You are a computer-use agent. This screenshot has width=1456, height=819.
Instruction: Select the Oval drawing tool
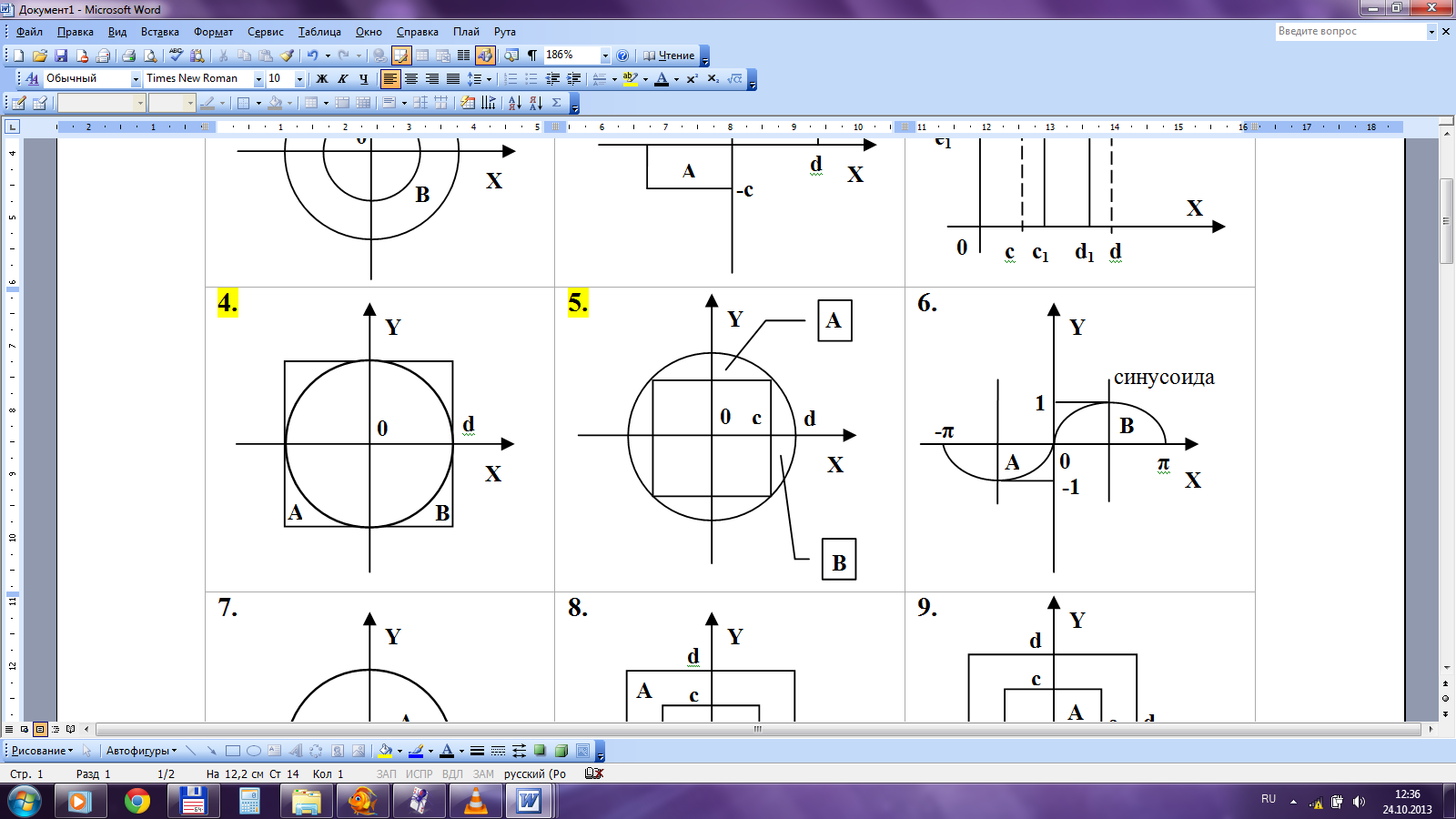[x=254, y=751]
